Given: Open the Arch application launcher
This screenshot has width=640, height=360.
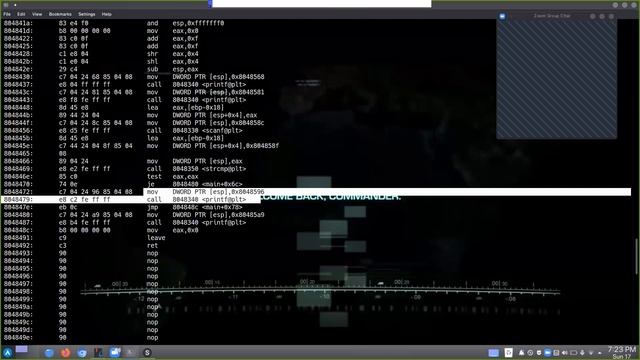Looking at the screenshot, I should point(7,353).
